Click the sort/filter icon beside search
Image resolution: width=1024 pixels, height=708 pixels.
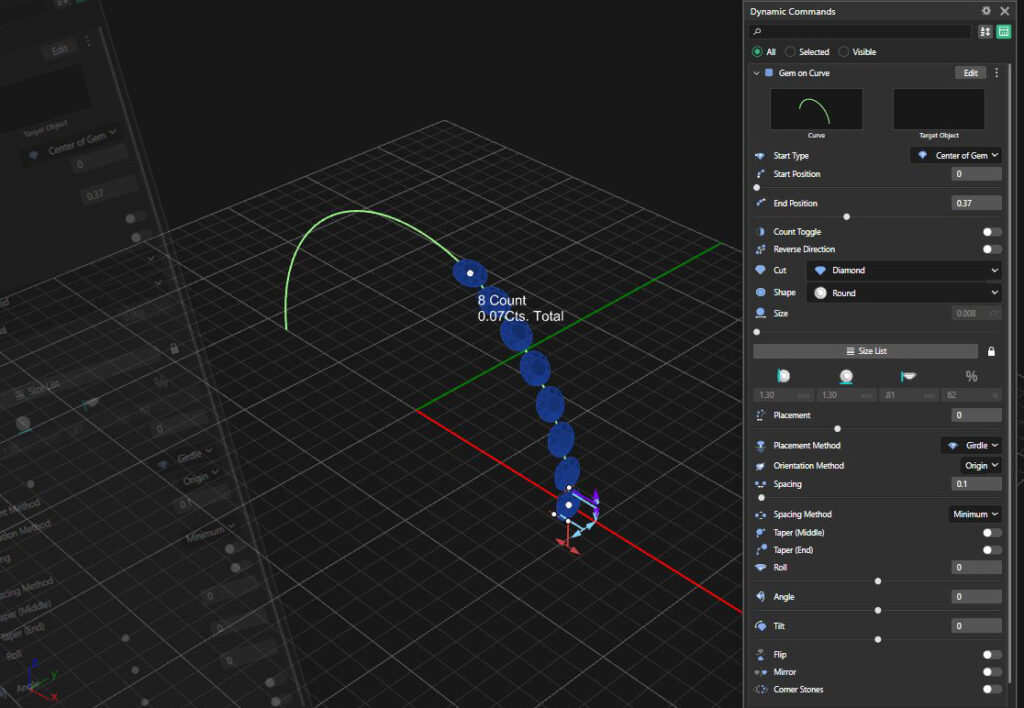(x=986, y=32)
